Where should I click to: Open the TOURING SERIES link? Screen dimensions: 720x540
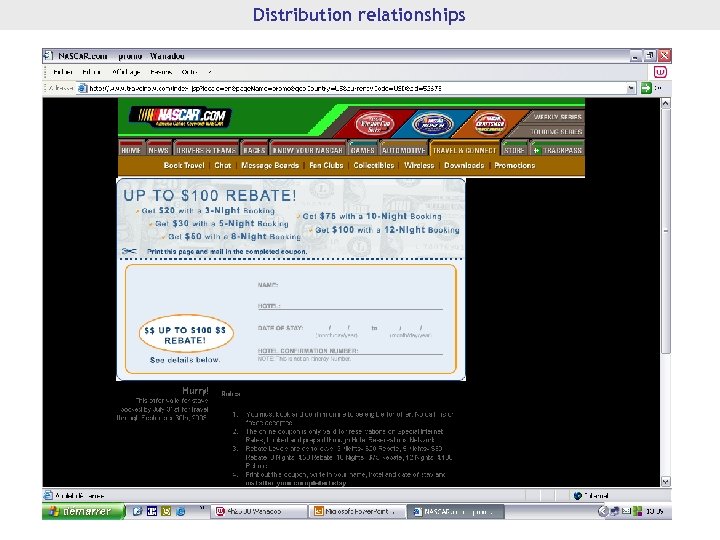tap(557, 132)
